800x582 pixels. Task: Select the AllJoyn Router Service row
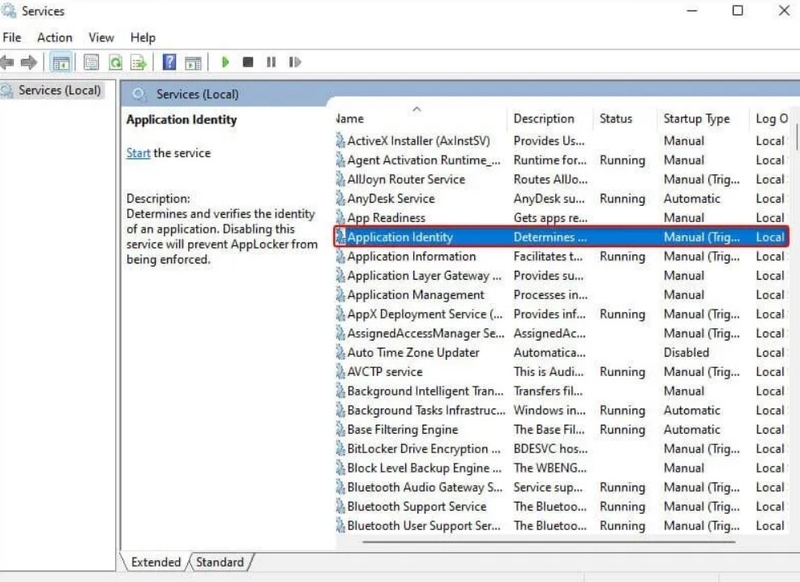point(561,180)
